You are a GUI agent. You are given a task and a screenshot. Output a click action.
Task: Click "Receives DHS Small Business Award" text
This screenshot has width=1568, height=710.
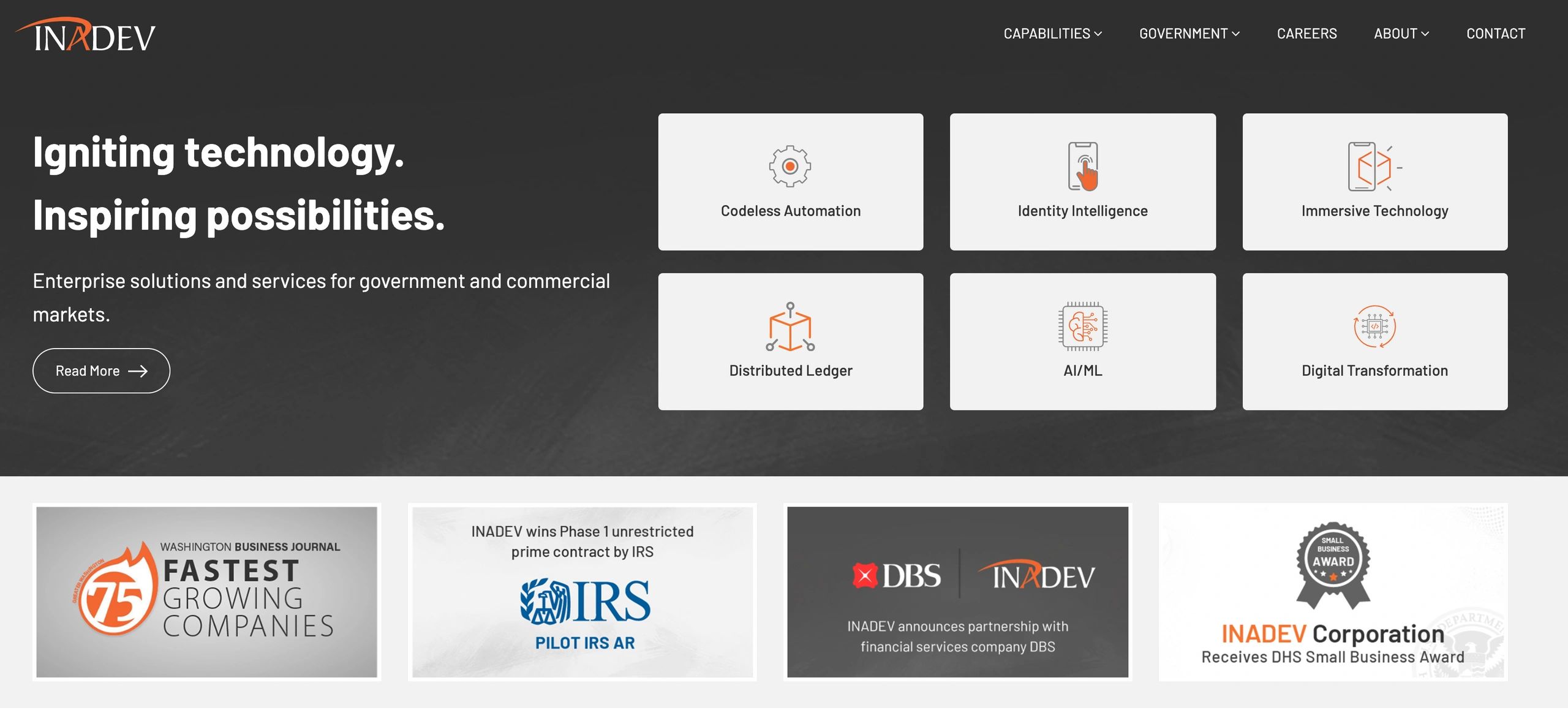[1333, 657]
